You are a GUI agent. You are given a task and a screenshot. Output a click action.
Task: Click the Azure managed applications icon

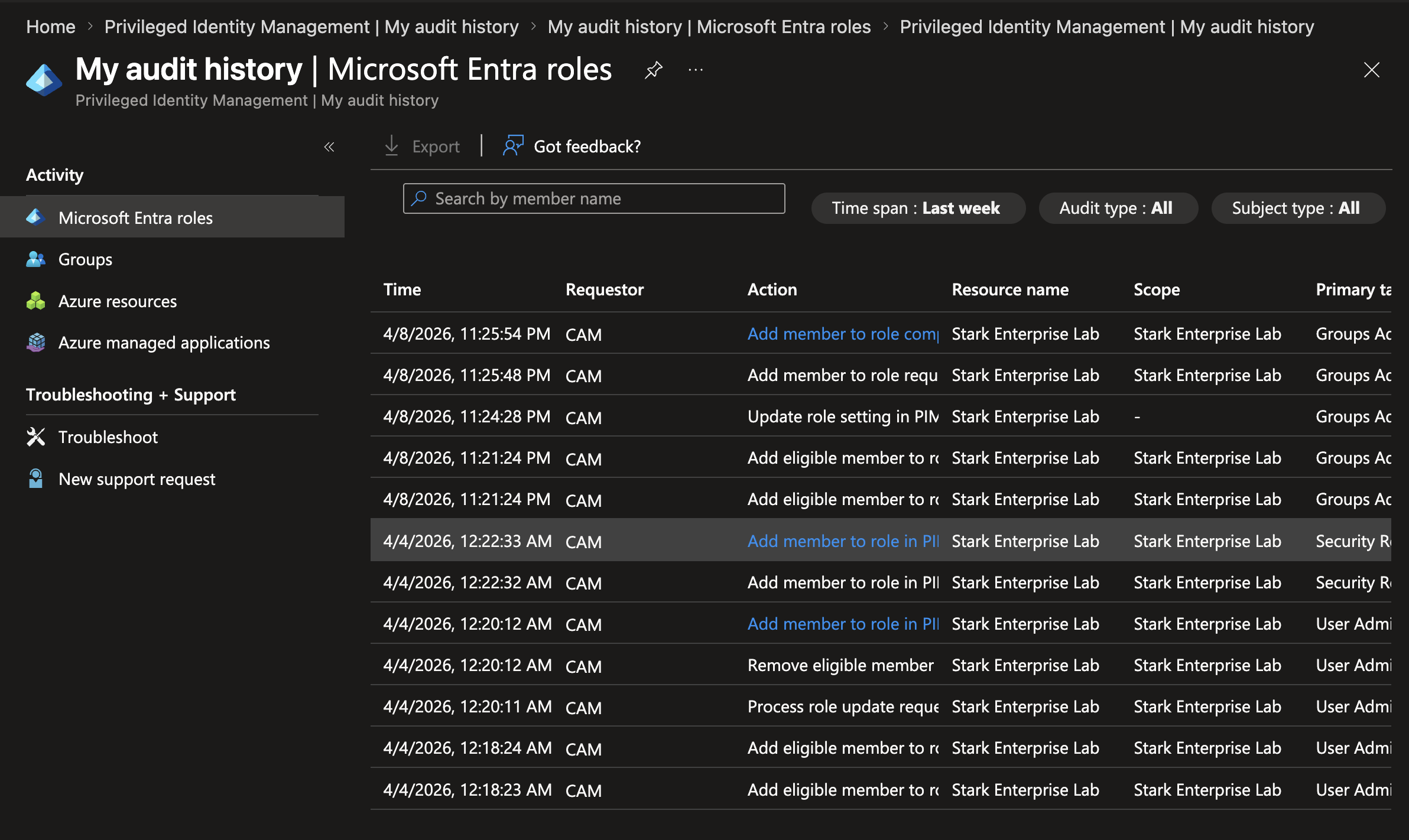coord(35,342)
